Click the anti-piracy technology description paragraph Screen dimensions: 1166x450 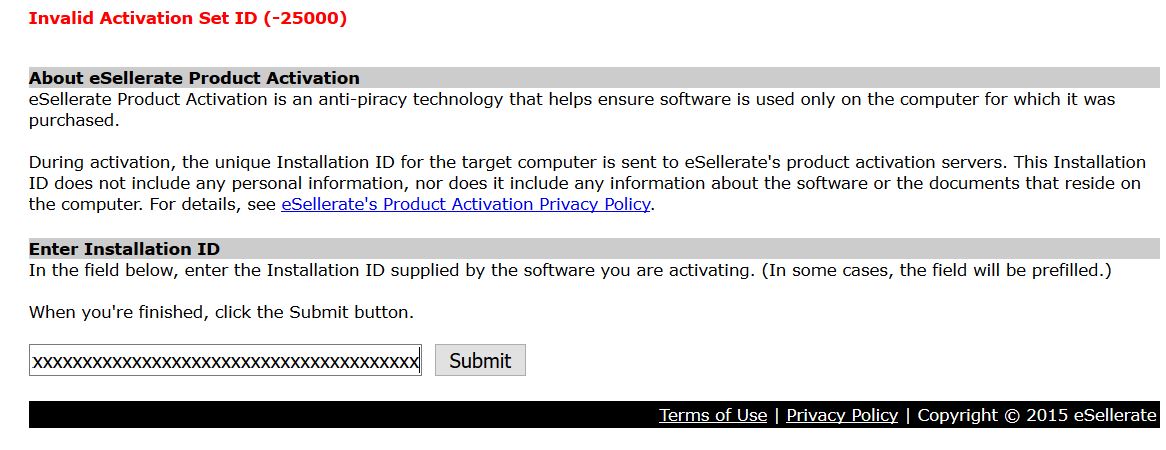(572, 109)
